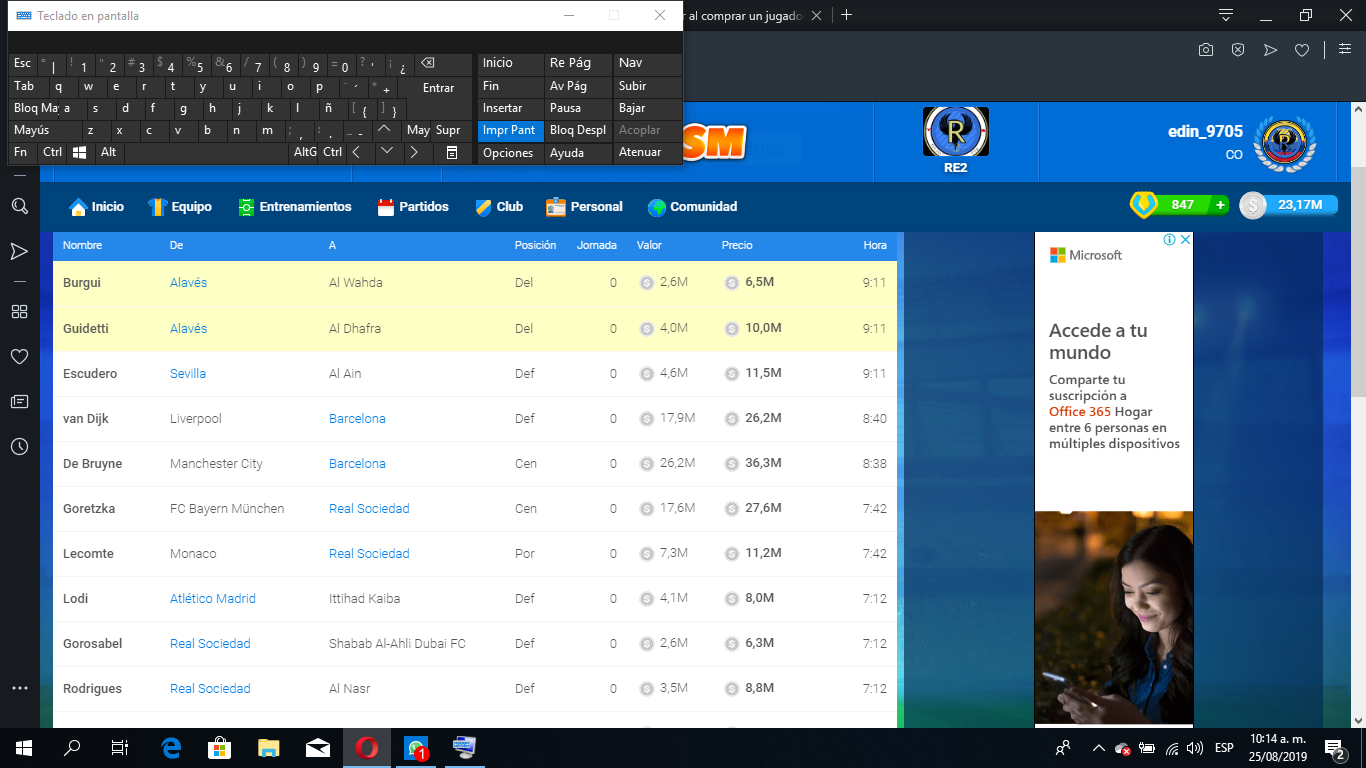
Task: Select De Bruyne player name
Action: [x=93, y=464]
